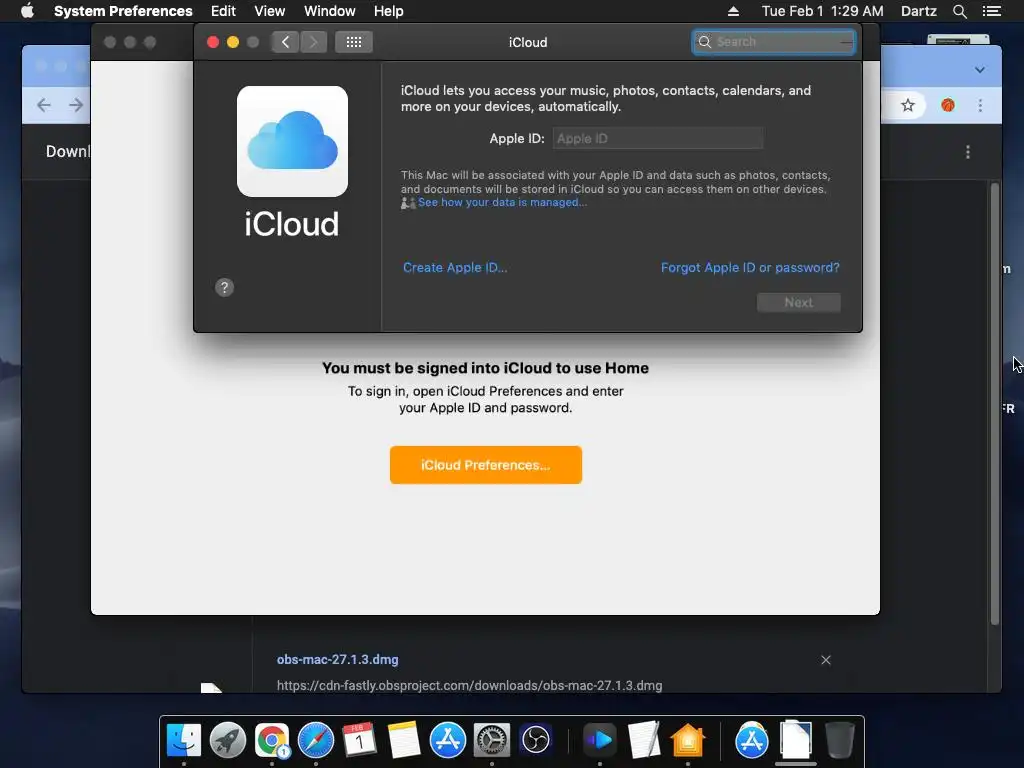Open System Preferences gear in Dock
1024x768 pixels.
coord(492,740)
